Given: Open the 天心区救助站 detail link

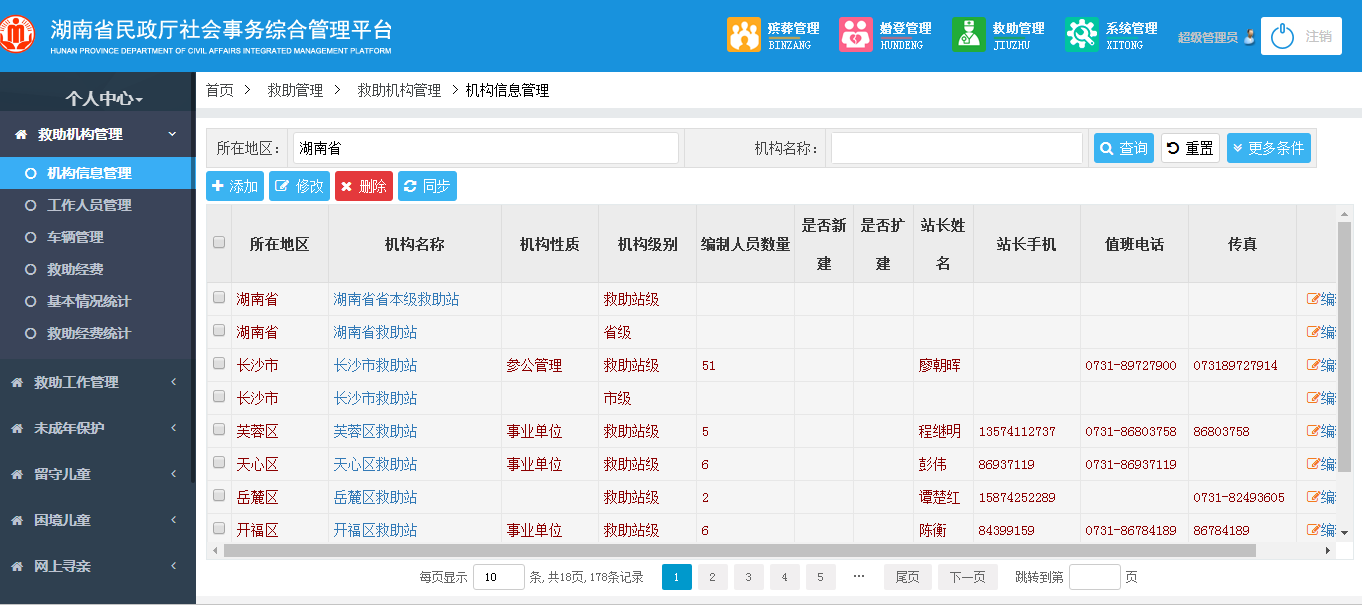Looking at the screenshot, I should (x=376, y=463).
